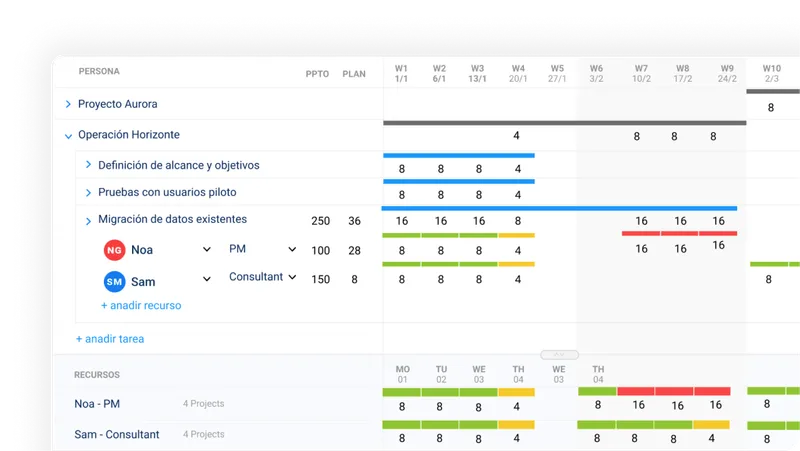Click the PERSONA column header

[99, 71]
